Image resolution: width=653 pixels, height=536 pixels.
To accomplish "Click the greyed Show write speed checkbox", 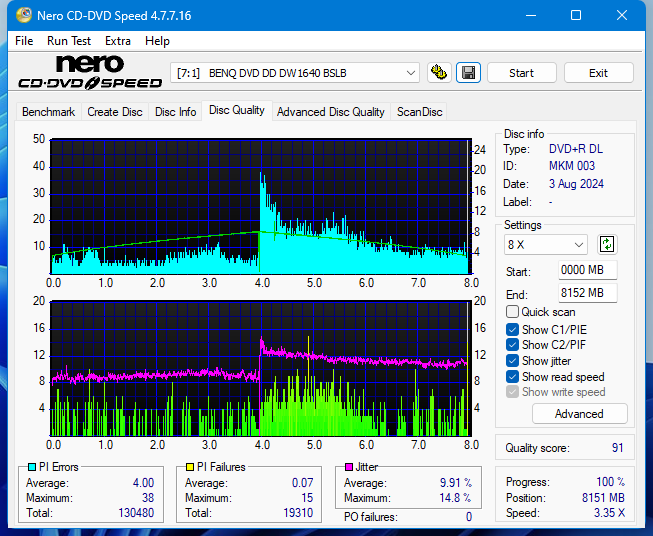I will [512, 392].
